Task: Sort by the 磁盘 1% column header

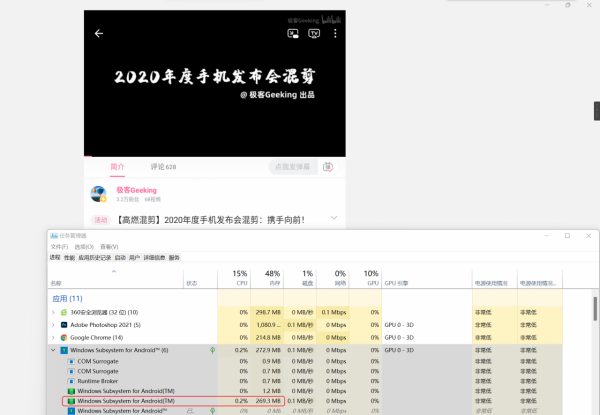Action: [300, 278]
